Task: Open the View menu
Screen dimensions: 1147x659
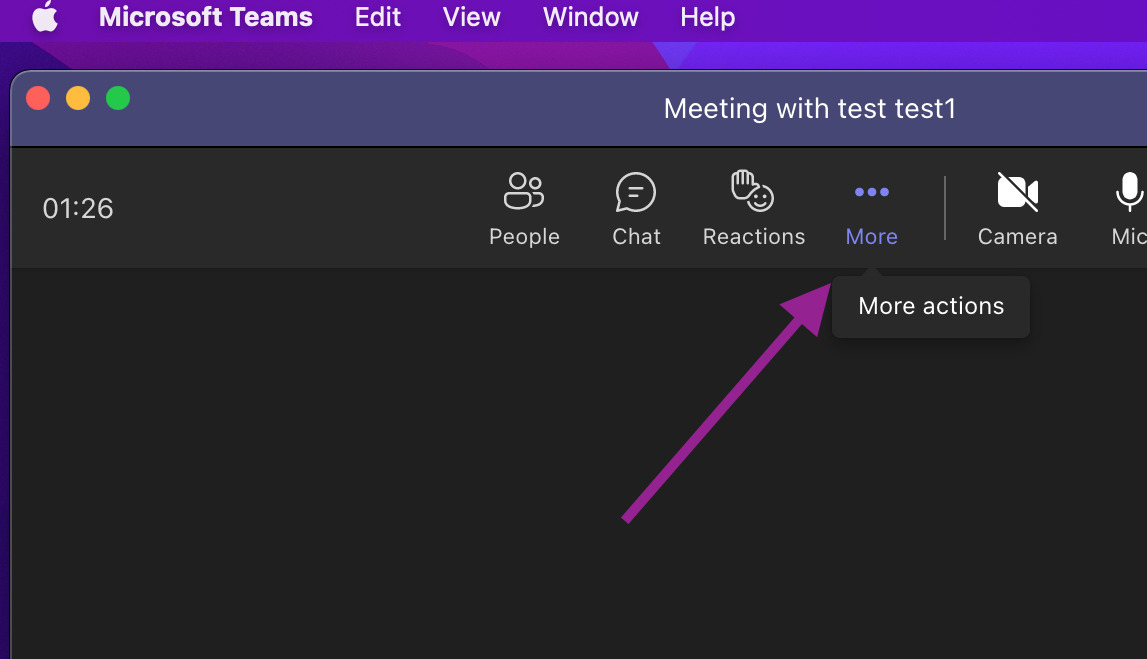Action: (x=471, y=17)
